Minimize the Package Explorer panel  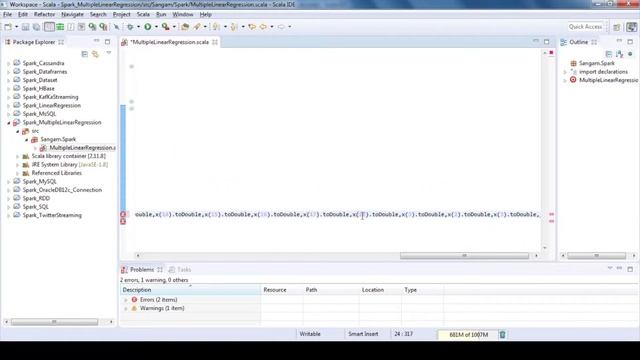(x=96, y=41)
